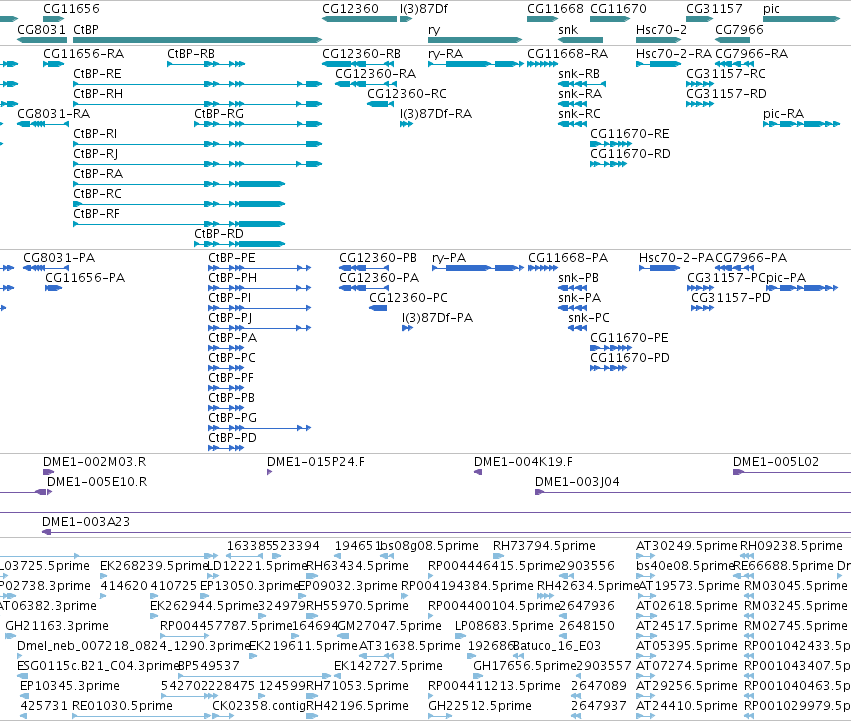The height and width of the screenshot is (721, 851).
Task: Click the CG11670 gene label
Action: 618,9
